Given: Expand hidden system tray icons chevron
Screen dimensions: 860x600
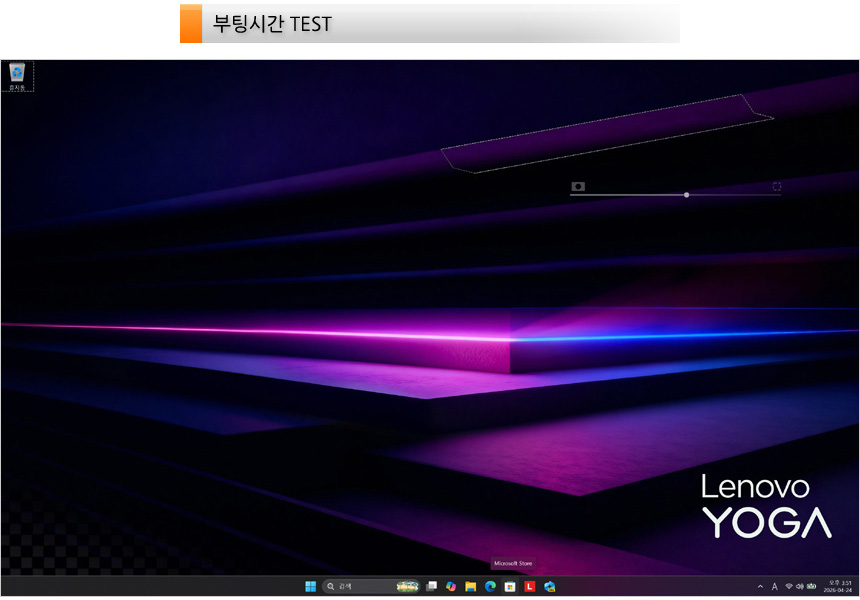Looking at the screenshot, I should pos(760,586).
